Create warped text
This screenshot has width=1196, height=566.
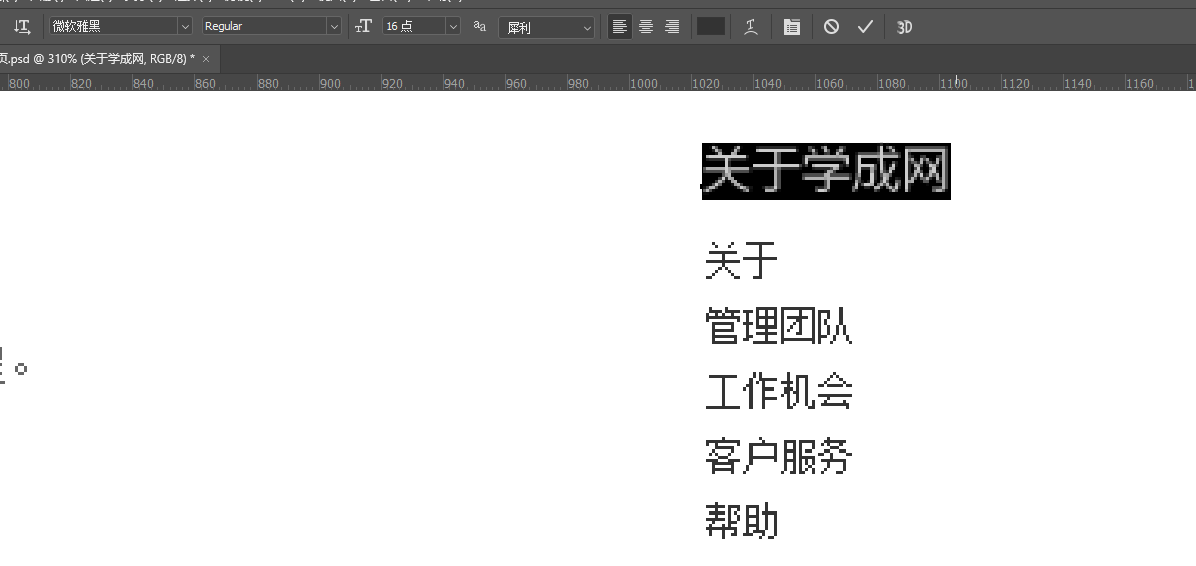point(751,27)
